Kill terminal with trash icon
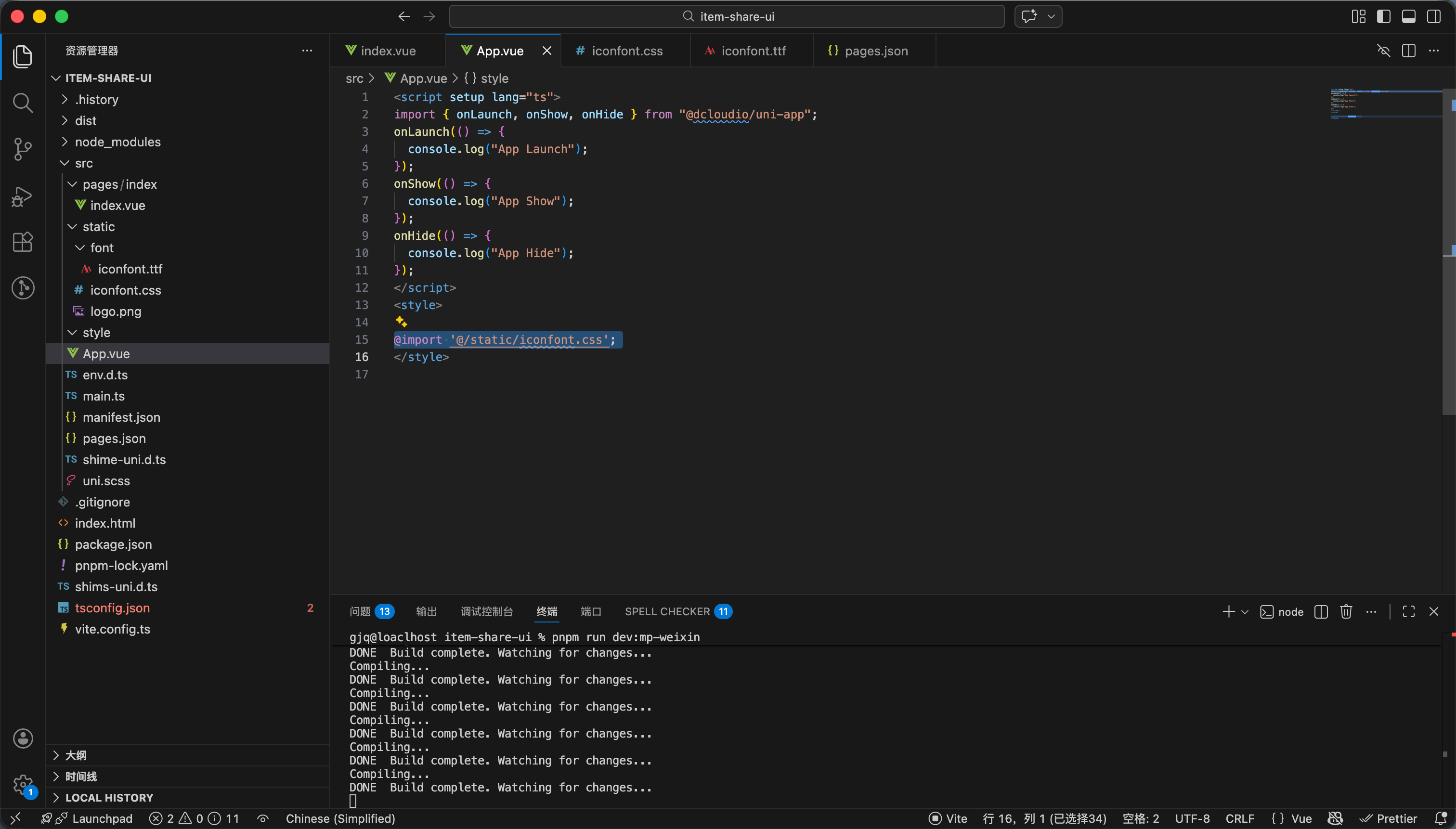 [1346, 611]
